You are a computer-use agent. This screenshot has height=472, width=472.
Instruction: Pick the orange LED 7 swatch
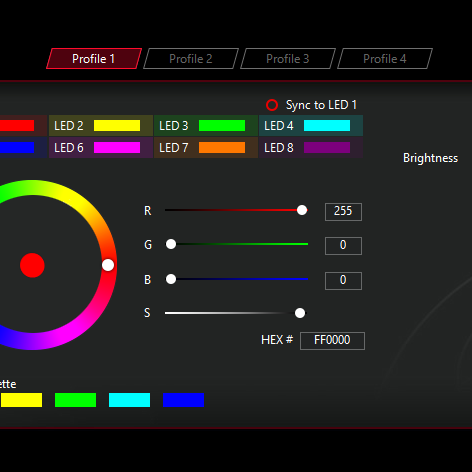[222, 148]
